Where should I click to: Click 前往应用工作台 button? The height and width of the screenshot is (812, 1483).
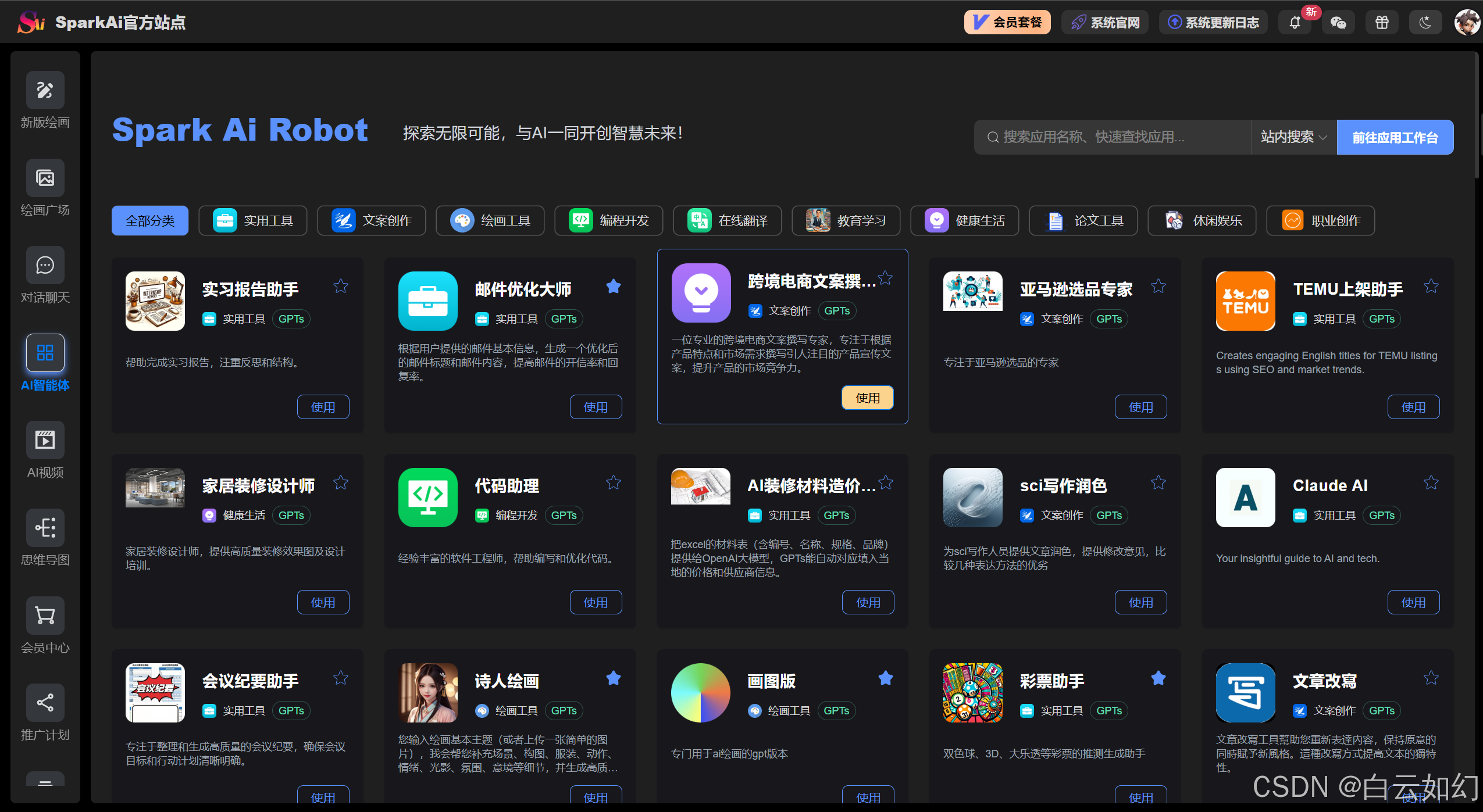click(x=1395, y=137)
